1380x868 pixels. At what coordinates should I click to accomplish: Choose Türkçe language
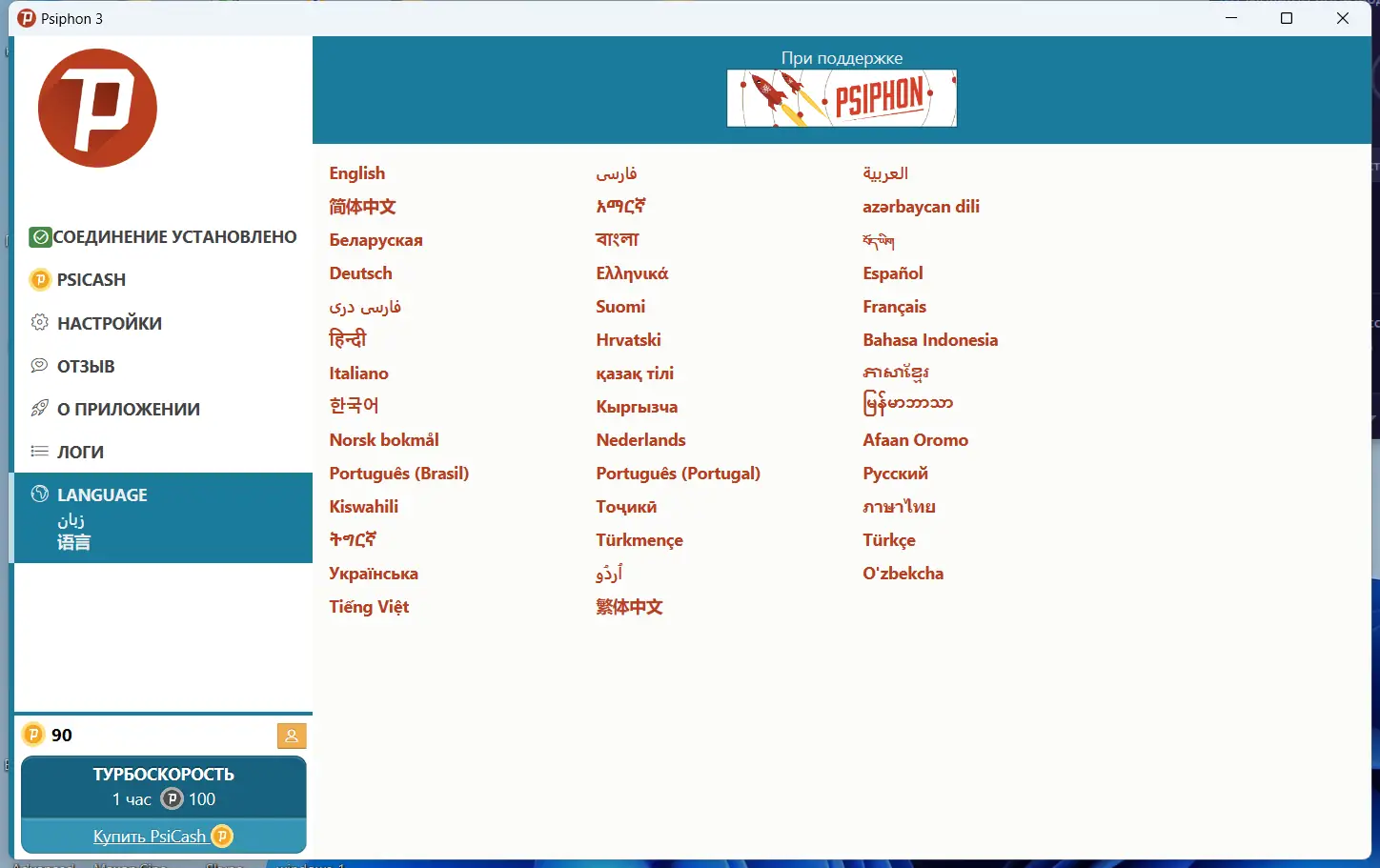tap(889, 540)
